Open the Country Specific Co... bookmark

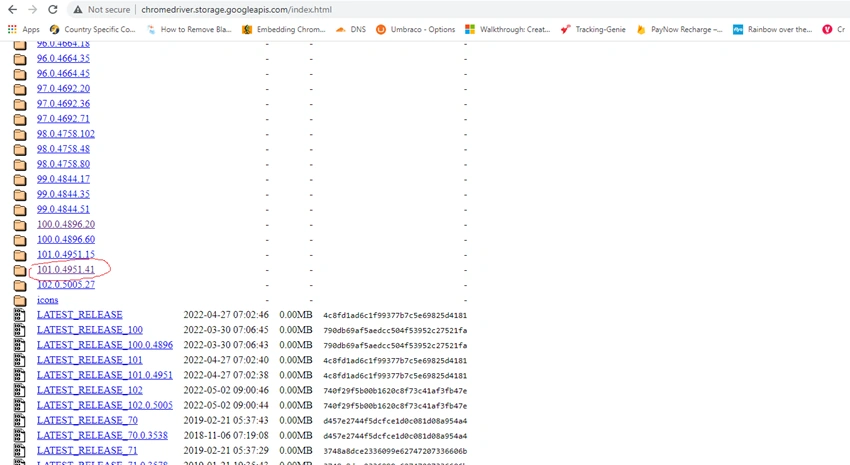click(x=92, y=29)
